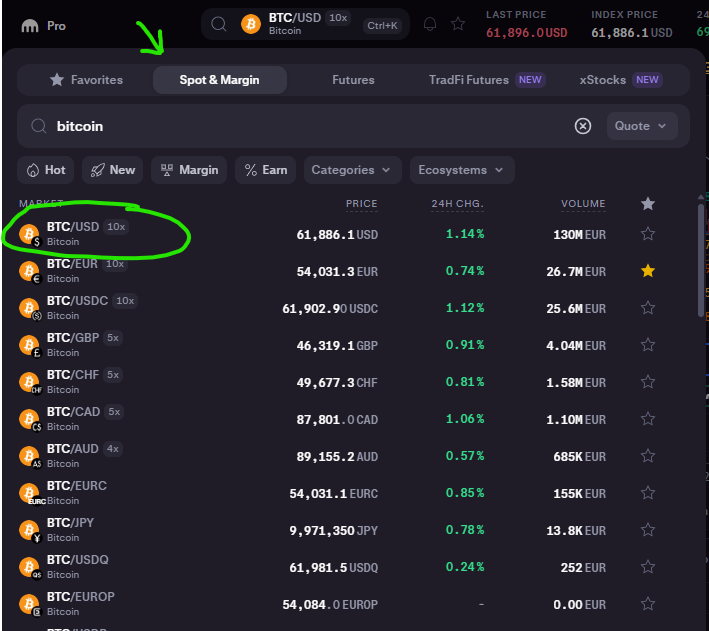Click the BTC/USDQ row coin icon

[30, 568]
